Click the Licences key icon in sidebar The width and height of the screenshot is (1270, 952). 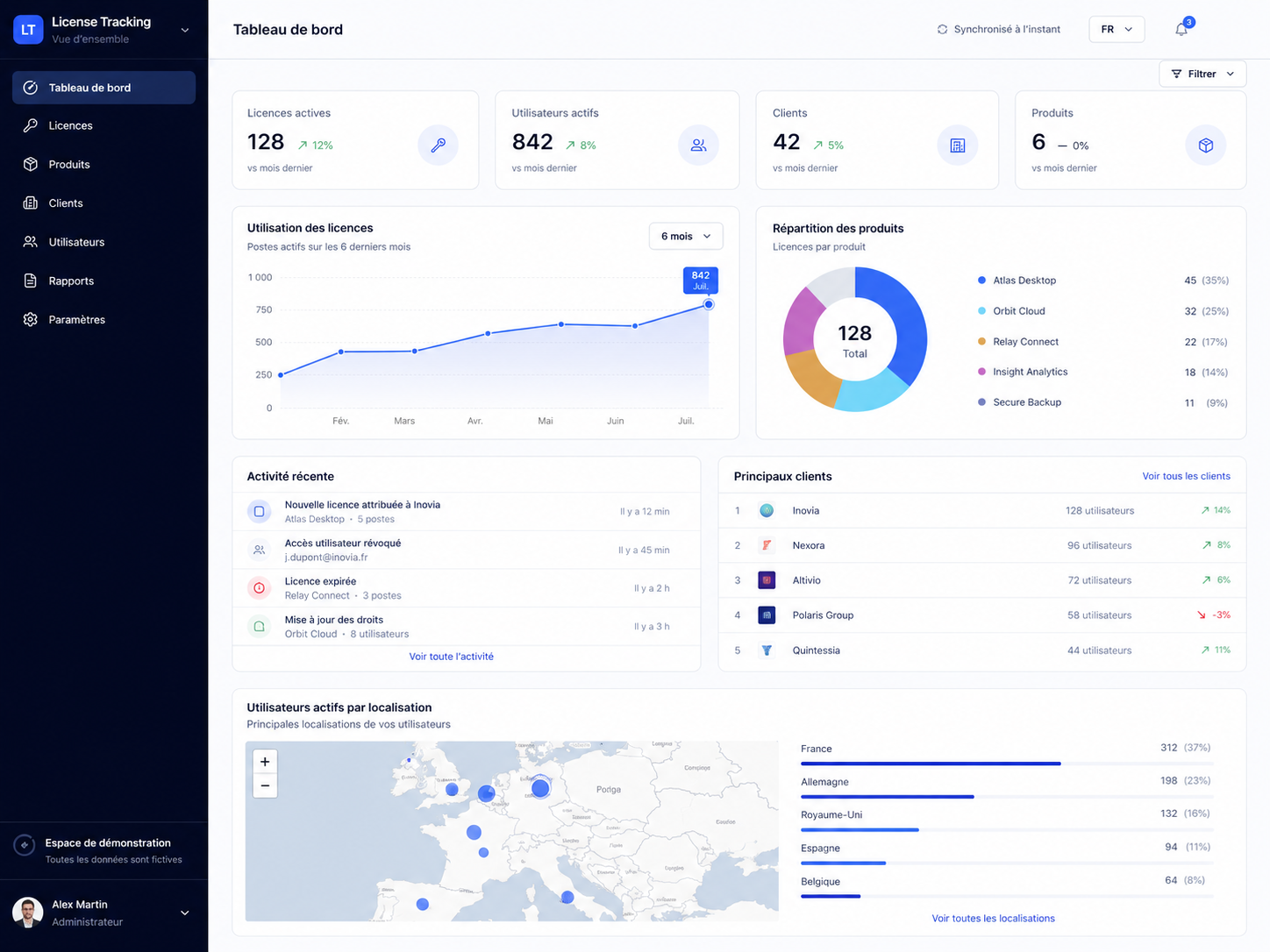tap(31, 125)
